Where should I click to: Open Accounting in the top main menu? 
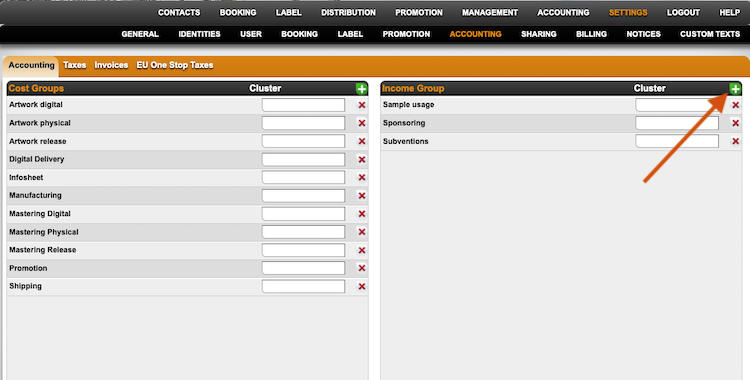click(x=563, y=12)
